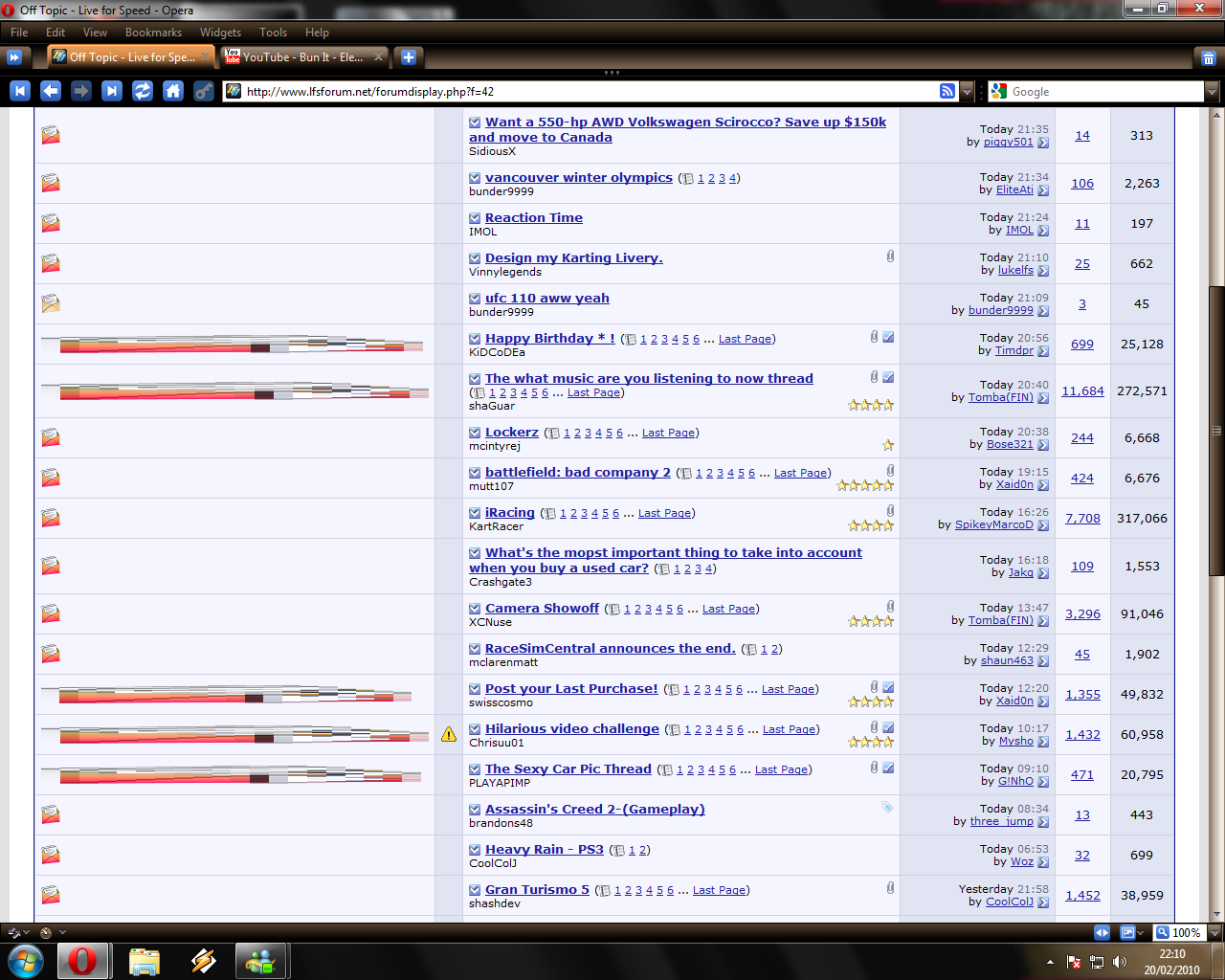Switch to the YouTube - Bun It tab

[x=303, y=57]
